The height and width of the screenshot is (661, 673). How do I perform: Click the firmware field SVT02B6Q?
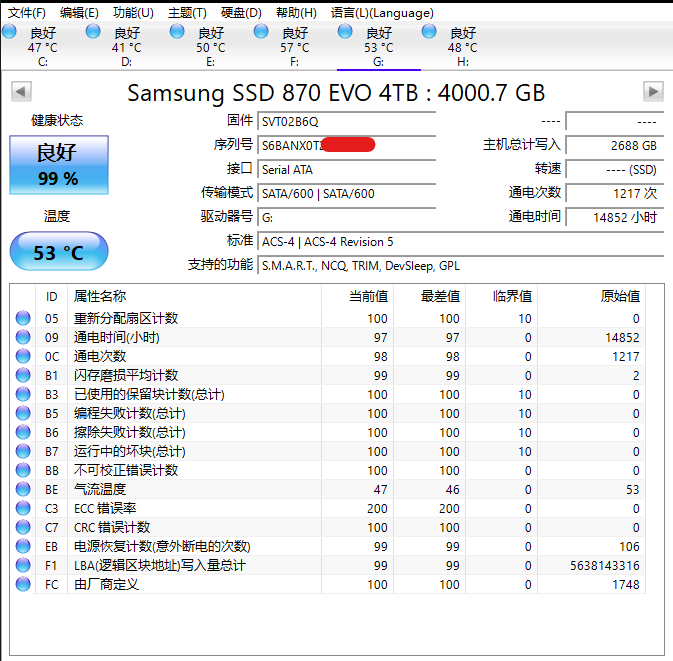point(346,121)
